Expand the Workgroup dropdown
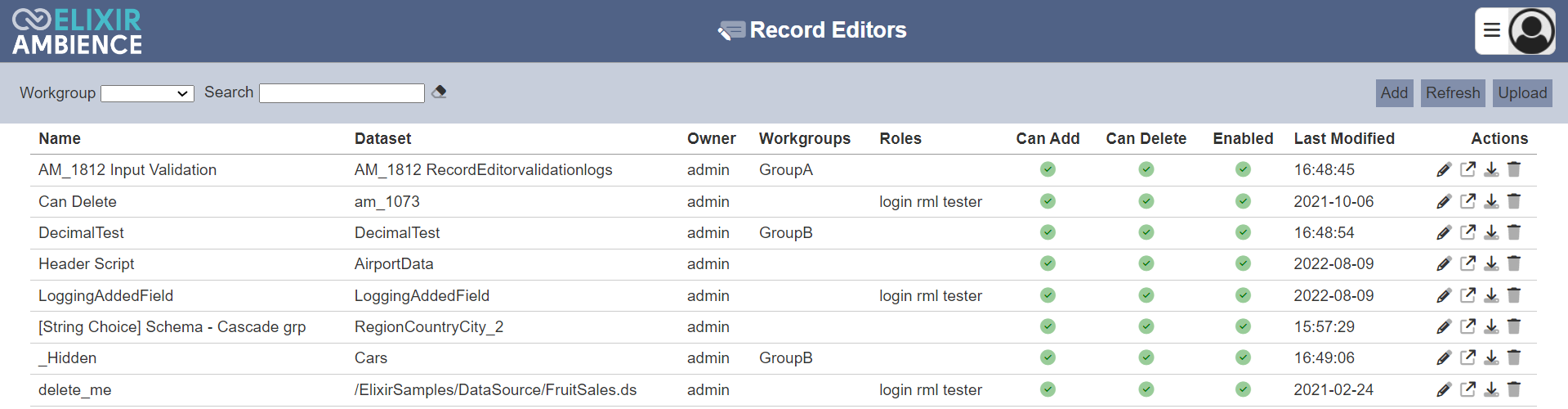The width and height of the screenshot is (1568, 409). (x=147, y=93)
